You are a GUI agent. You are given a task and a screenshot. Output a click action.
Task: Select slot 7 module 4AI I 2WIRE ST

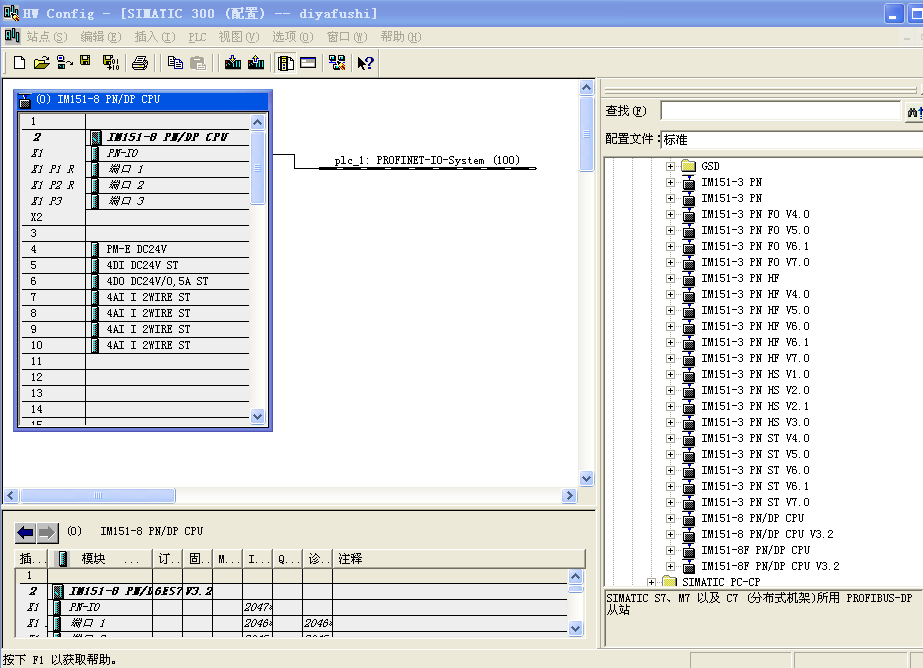(x=148, y=297)
